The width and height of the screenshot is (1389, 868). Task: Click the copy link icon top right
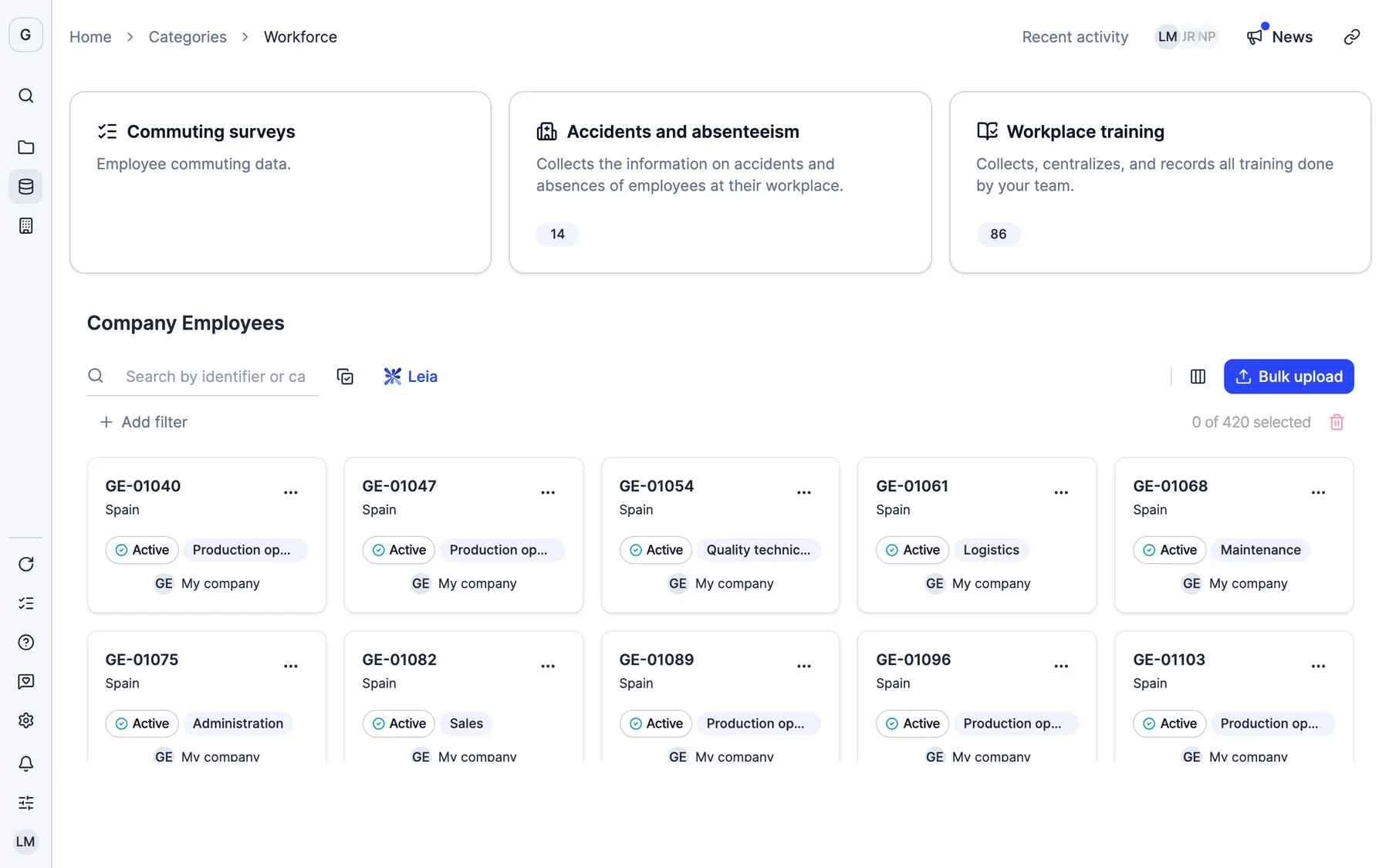click(1352, 37)
